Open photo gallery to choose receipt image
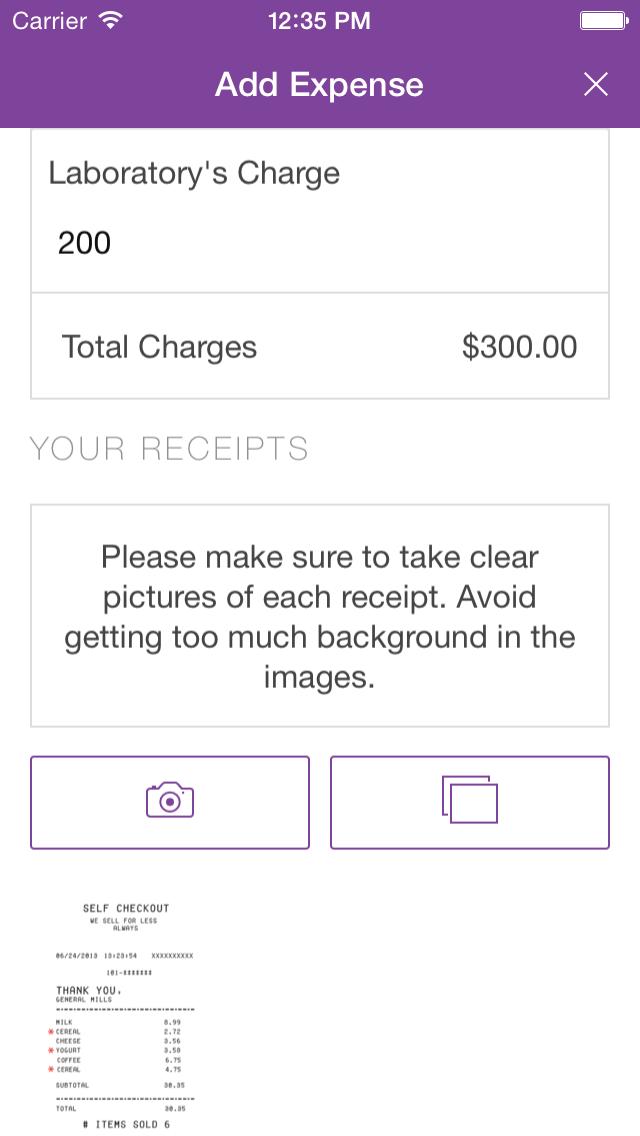The height and width of the screenshot is (1136, 640). coord(470,802)
